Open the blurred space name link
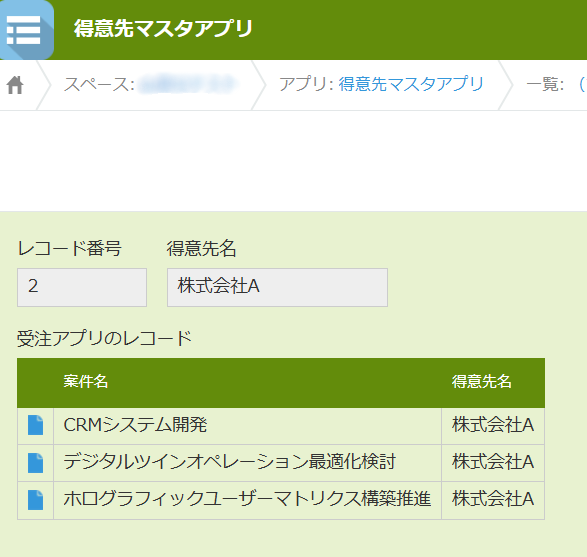This screenshot has height=557, width=587. pos(187,84)
